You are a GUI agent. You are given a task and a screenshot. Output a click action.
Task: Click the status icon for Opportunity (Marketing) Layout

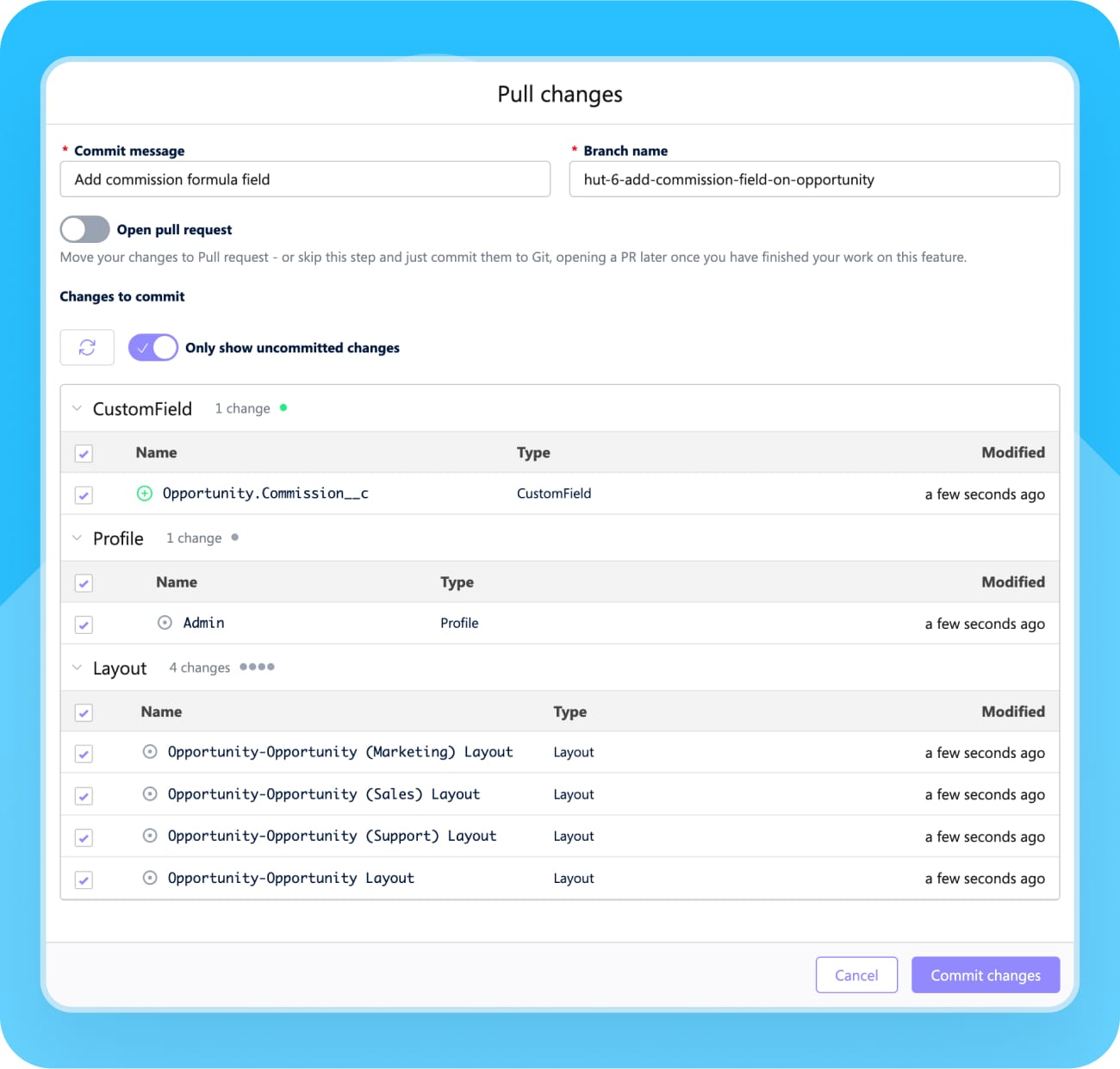click(150, 752)
